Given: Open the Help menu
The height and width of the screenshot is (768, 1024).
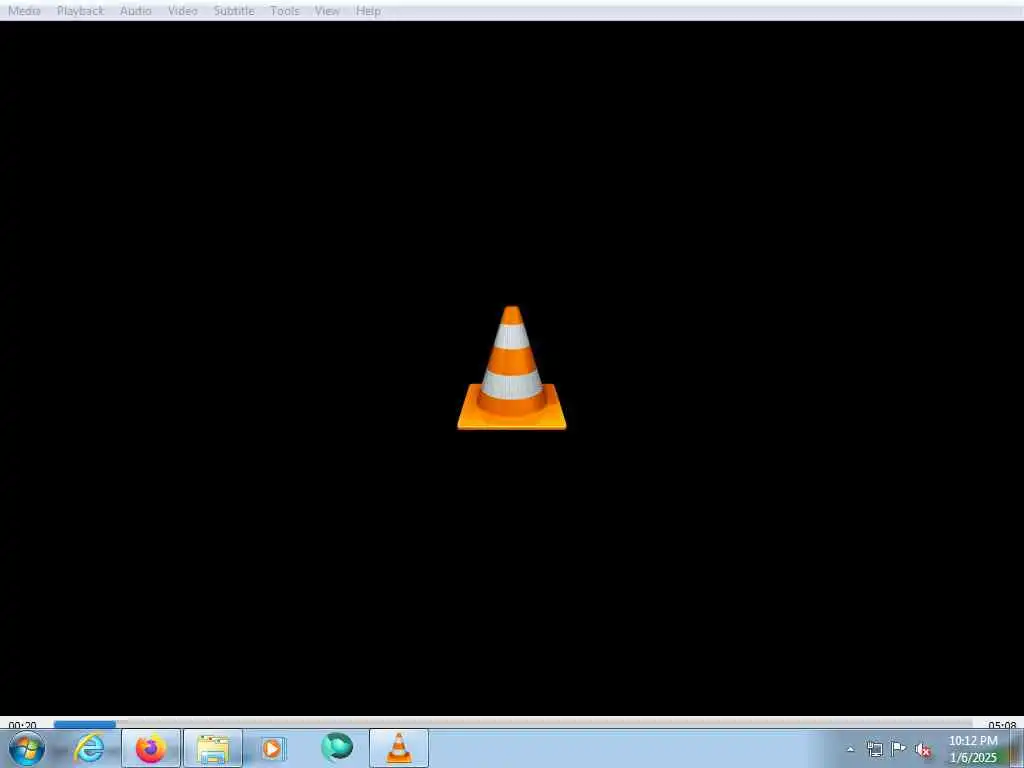Looking at the screenshot, I should 368,11.
